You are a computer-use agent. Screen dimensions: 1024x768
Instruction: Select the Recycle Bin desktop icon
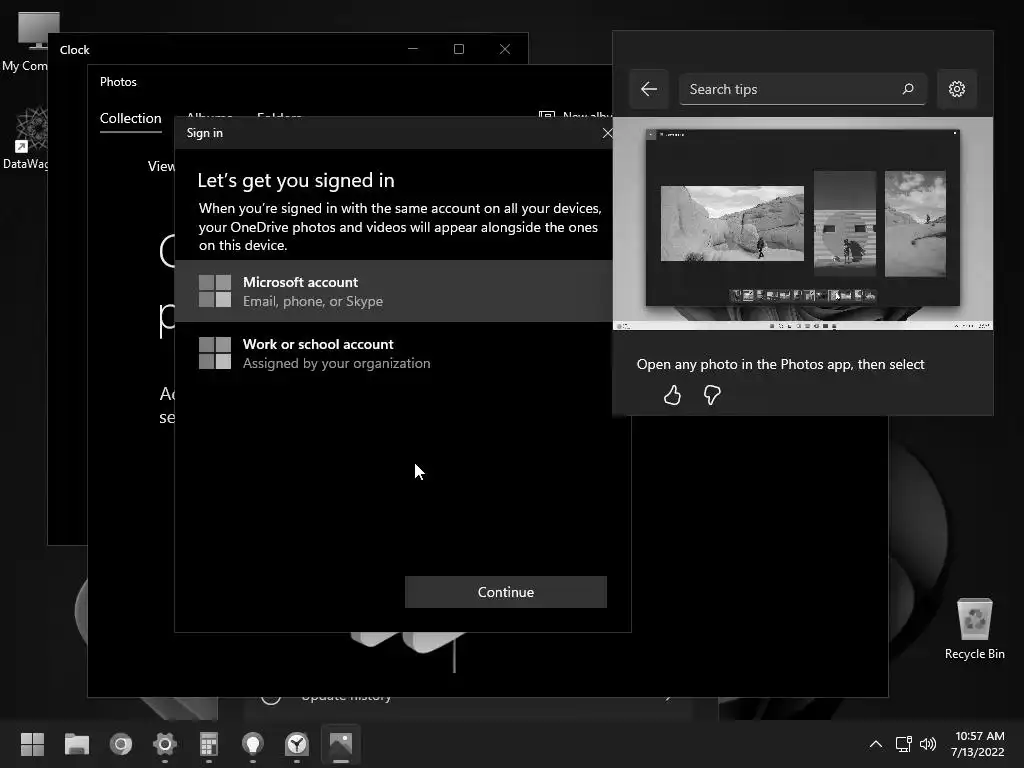pyautogui.click(x=974, y=629)
